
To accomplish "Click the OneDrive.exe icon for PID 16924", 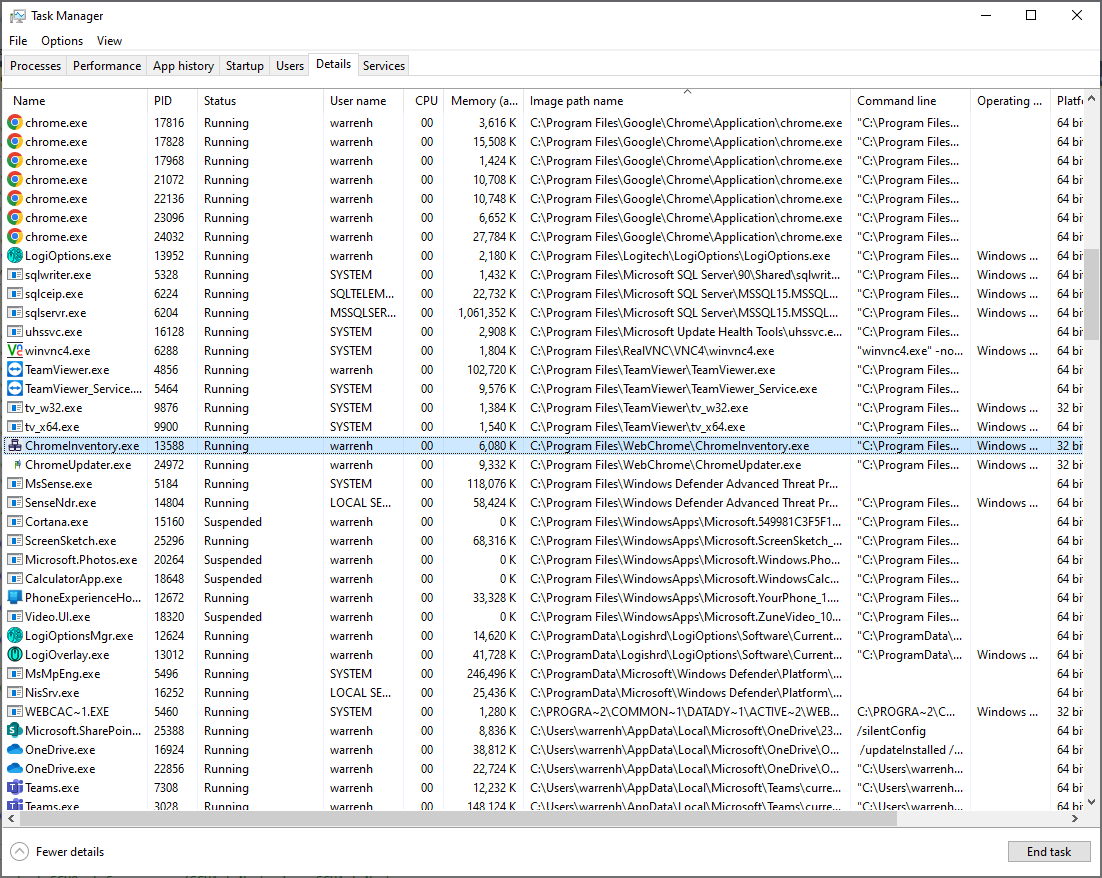I will (15, 749).
